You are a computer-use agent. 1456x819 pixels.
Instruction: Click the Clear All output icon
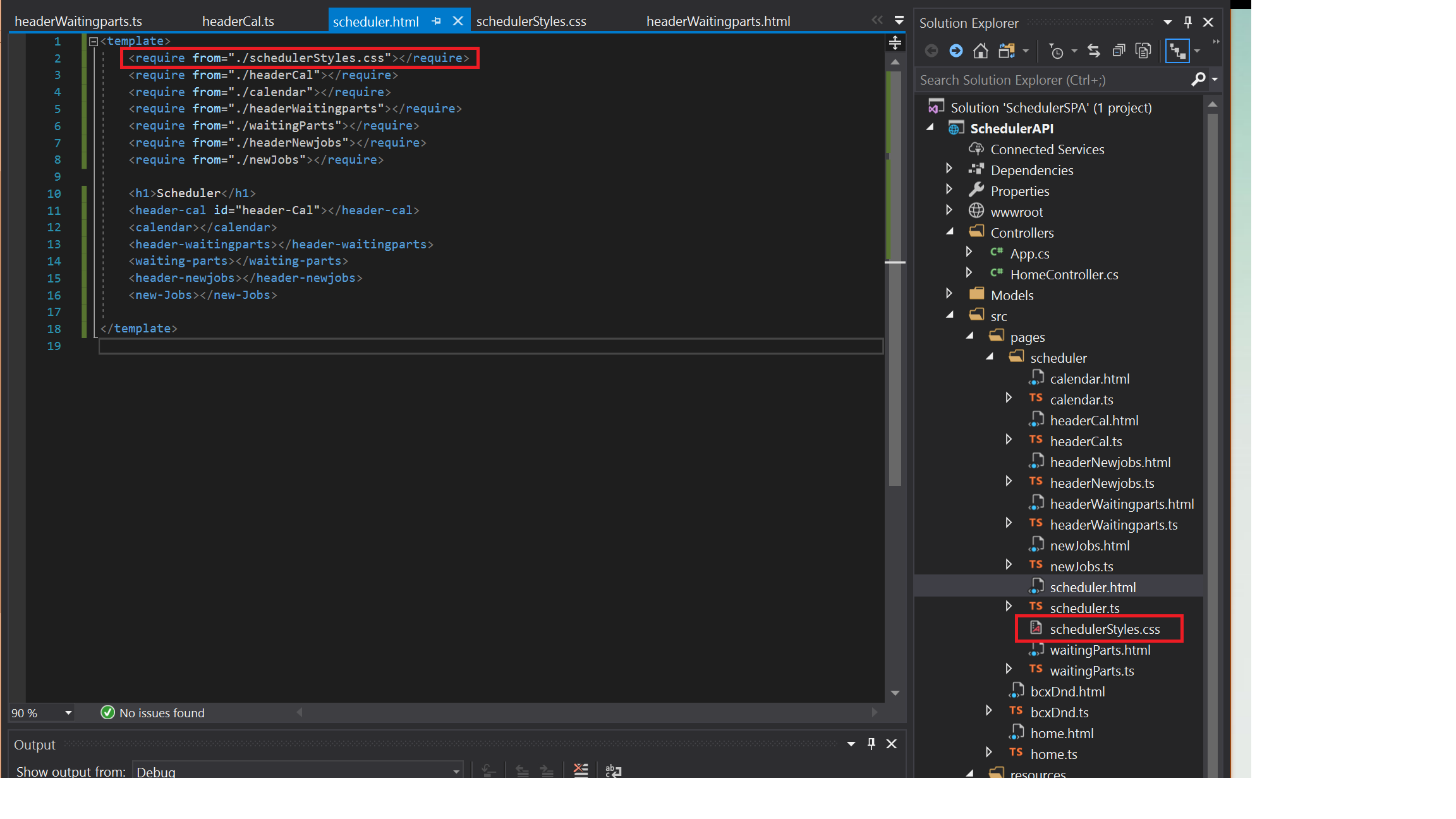(x=581, y=770)
